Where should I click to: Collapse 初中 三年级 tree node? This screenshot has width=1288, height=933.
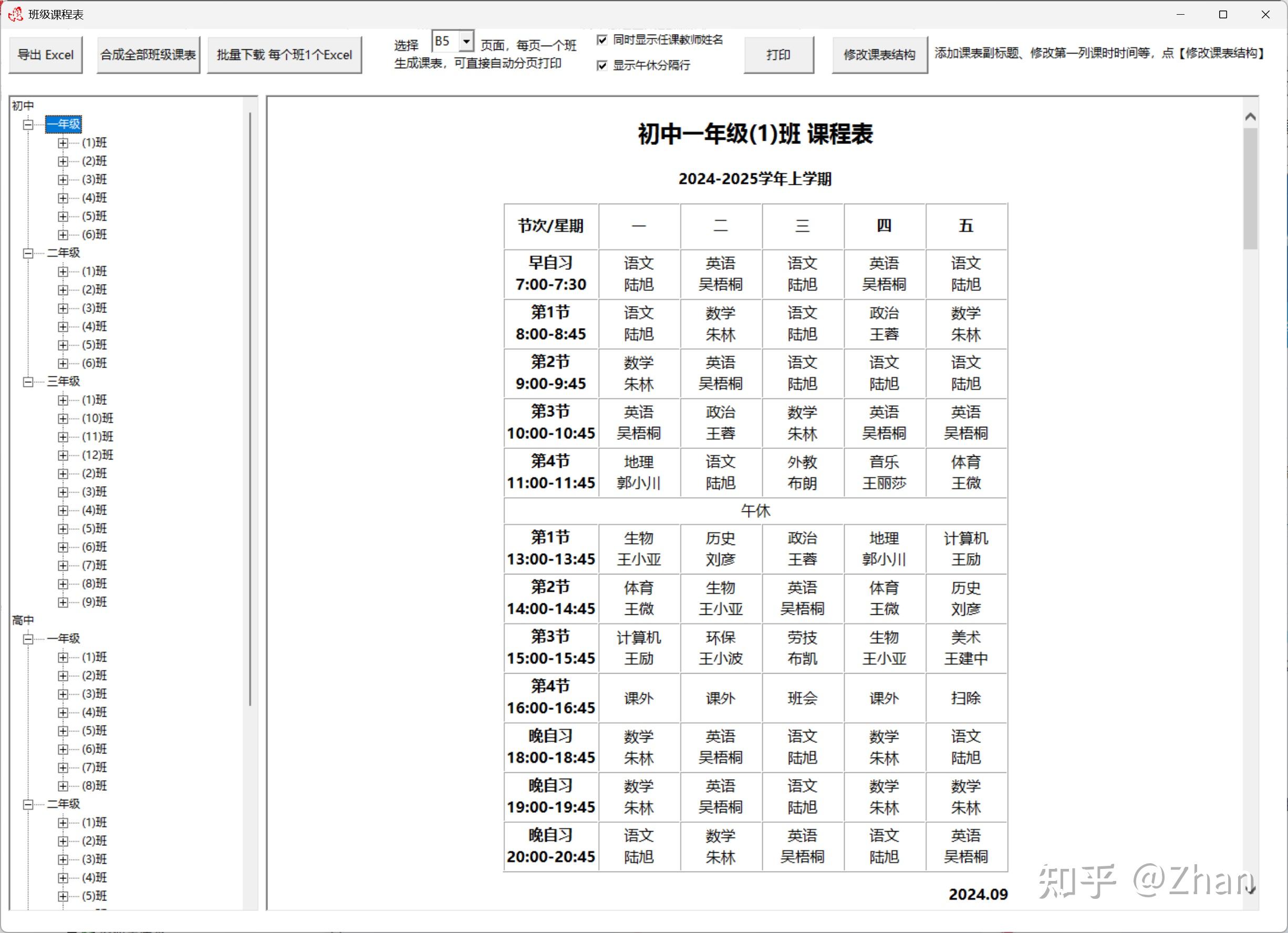[x=28, y=382]
